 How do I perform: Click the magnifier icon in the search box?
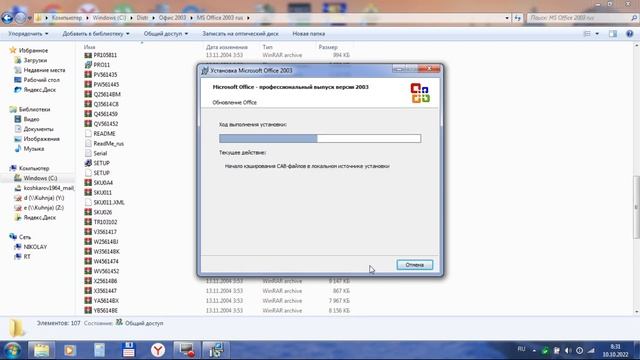click(634, 18)
